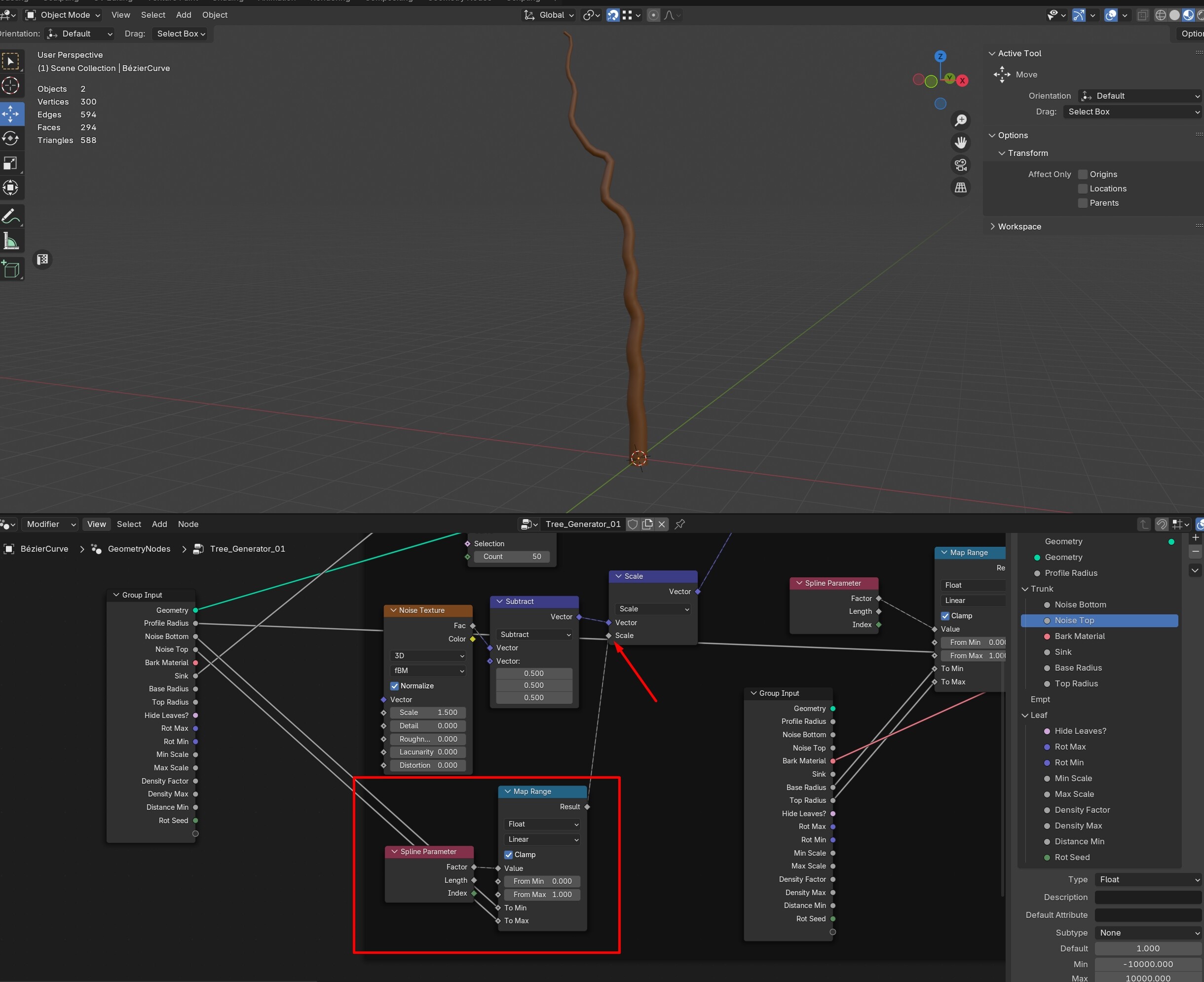Viewport: 1204px width, 982px height.
Task: Open the Modifier type dropdown in node editor
Action: [x=50, y=525]
